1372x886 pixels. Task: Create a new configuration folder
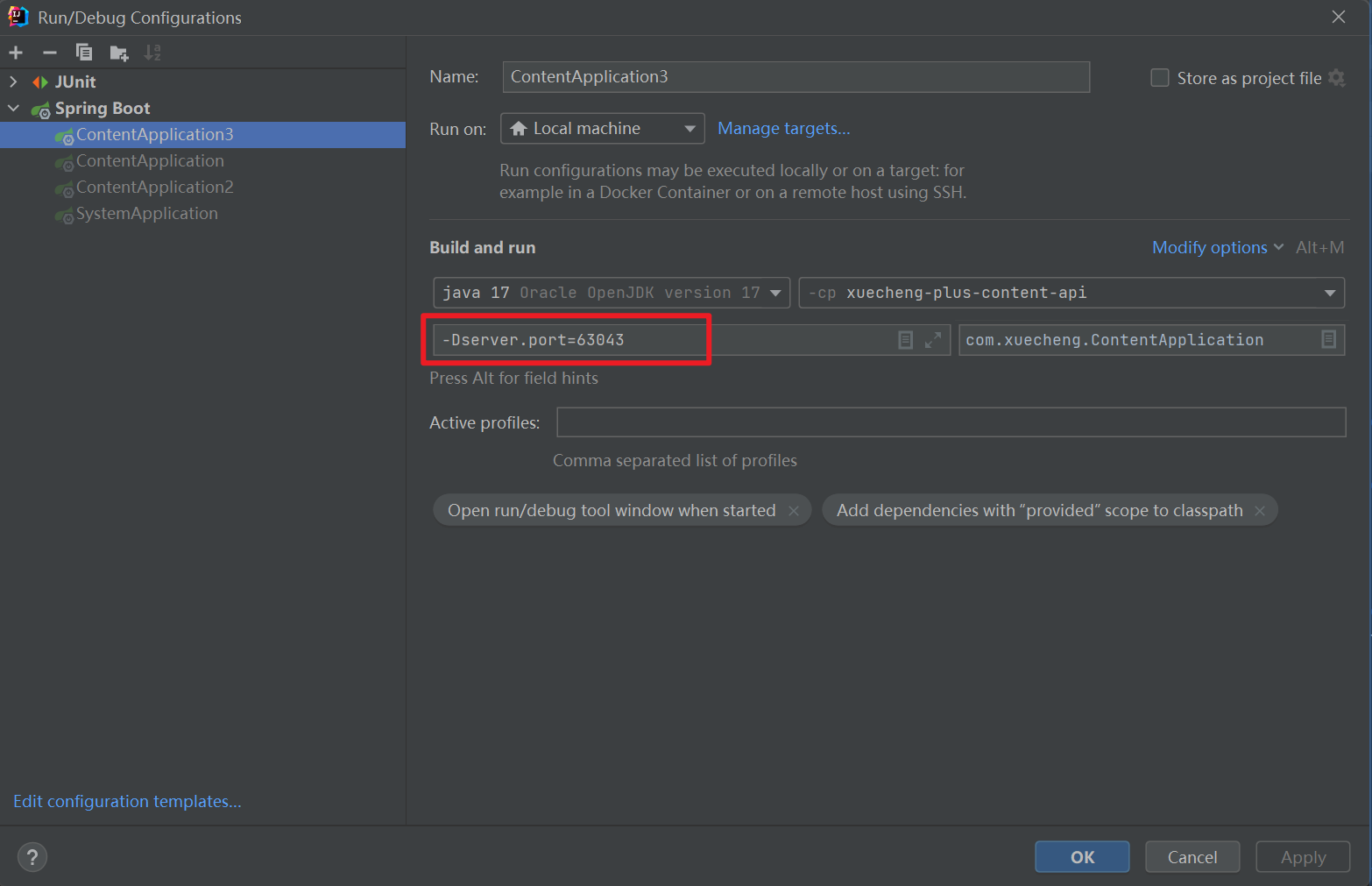click(119, 53)
